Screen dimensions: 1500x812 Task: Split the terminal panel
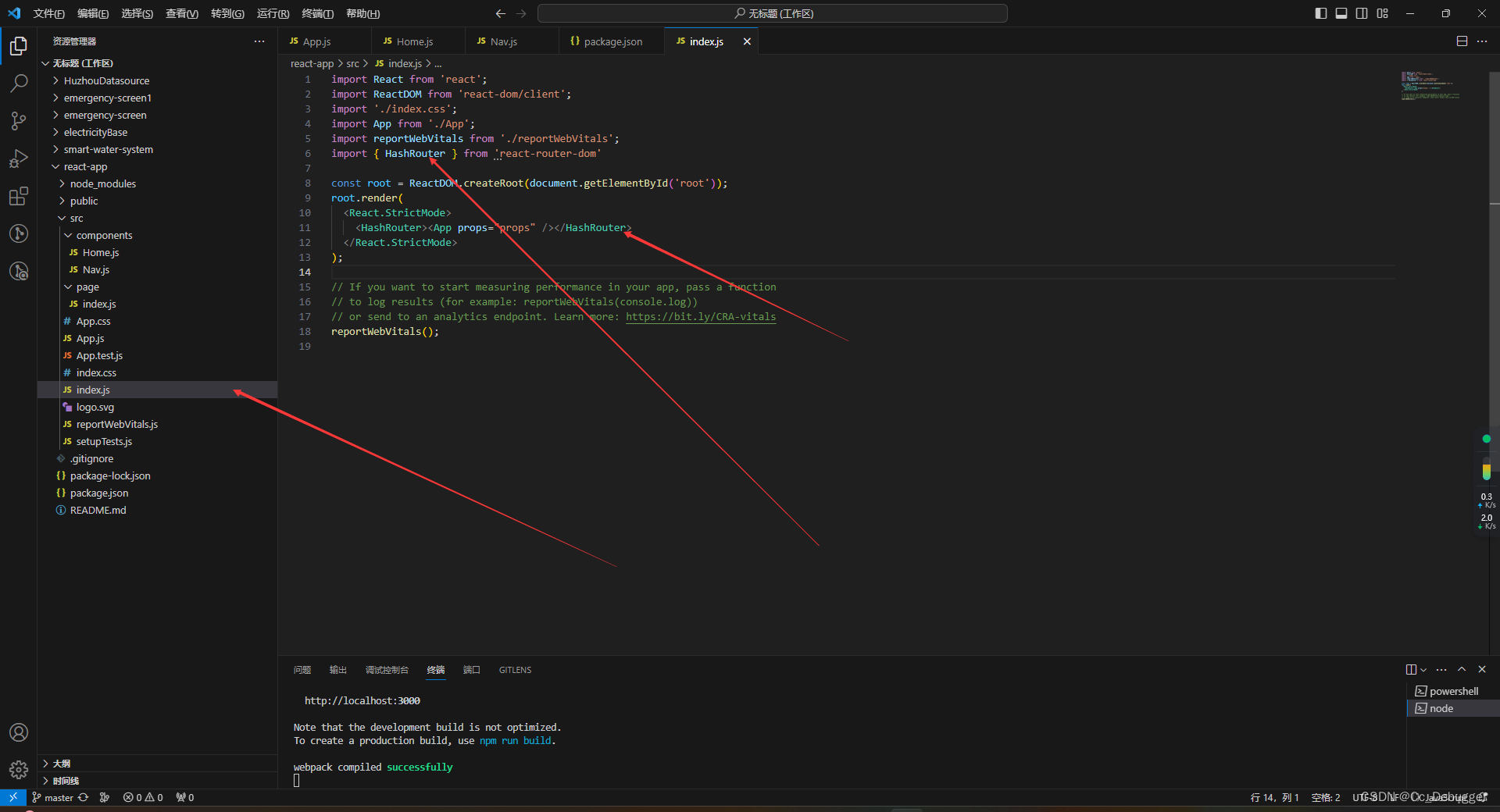tap(1411, 669)
